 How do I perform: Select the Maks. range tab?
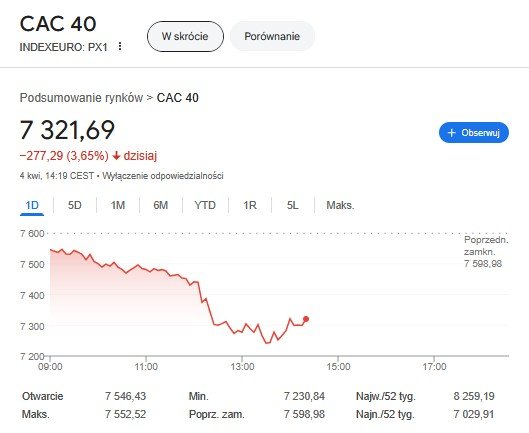pos(340,205)
